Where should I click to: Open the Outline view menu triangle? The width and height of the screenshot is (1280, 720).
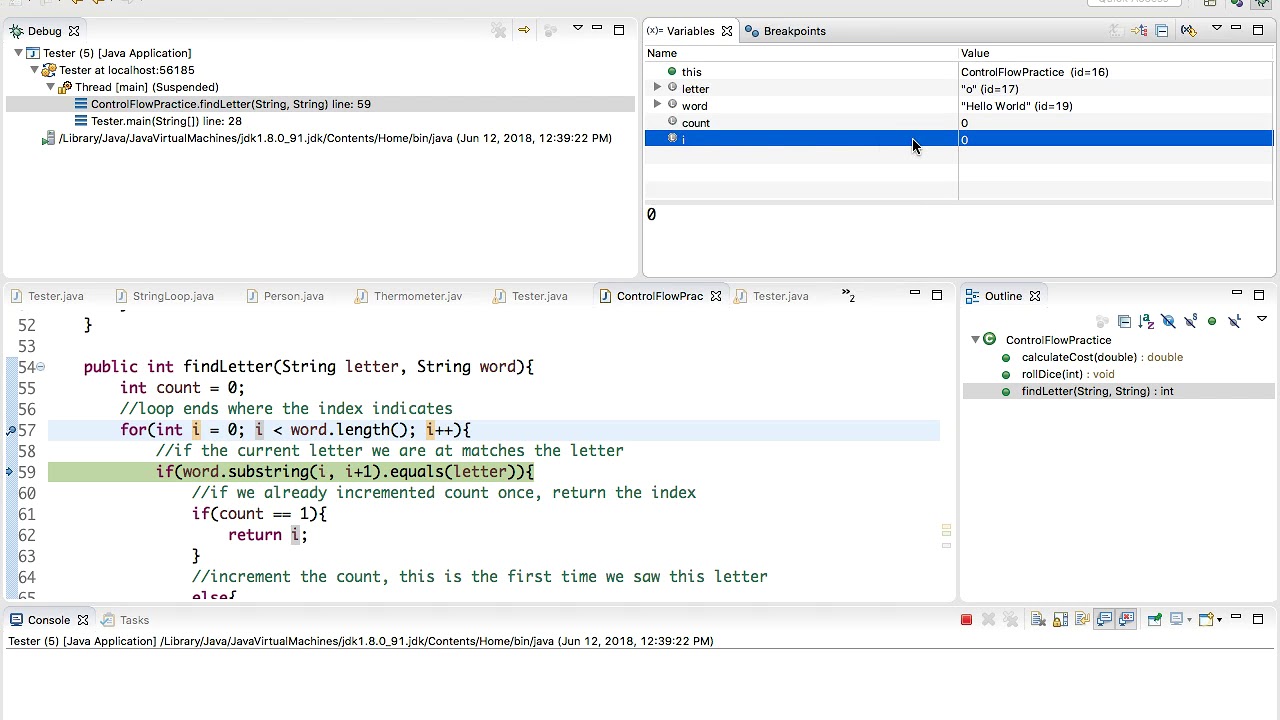(x=1261, y=319)
